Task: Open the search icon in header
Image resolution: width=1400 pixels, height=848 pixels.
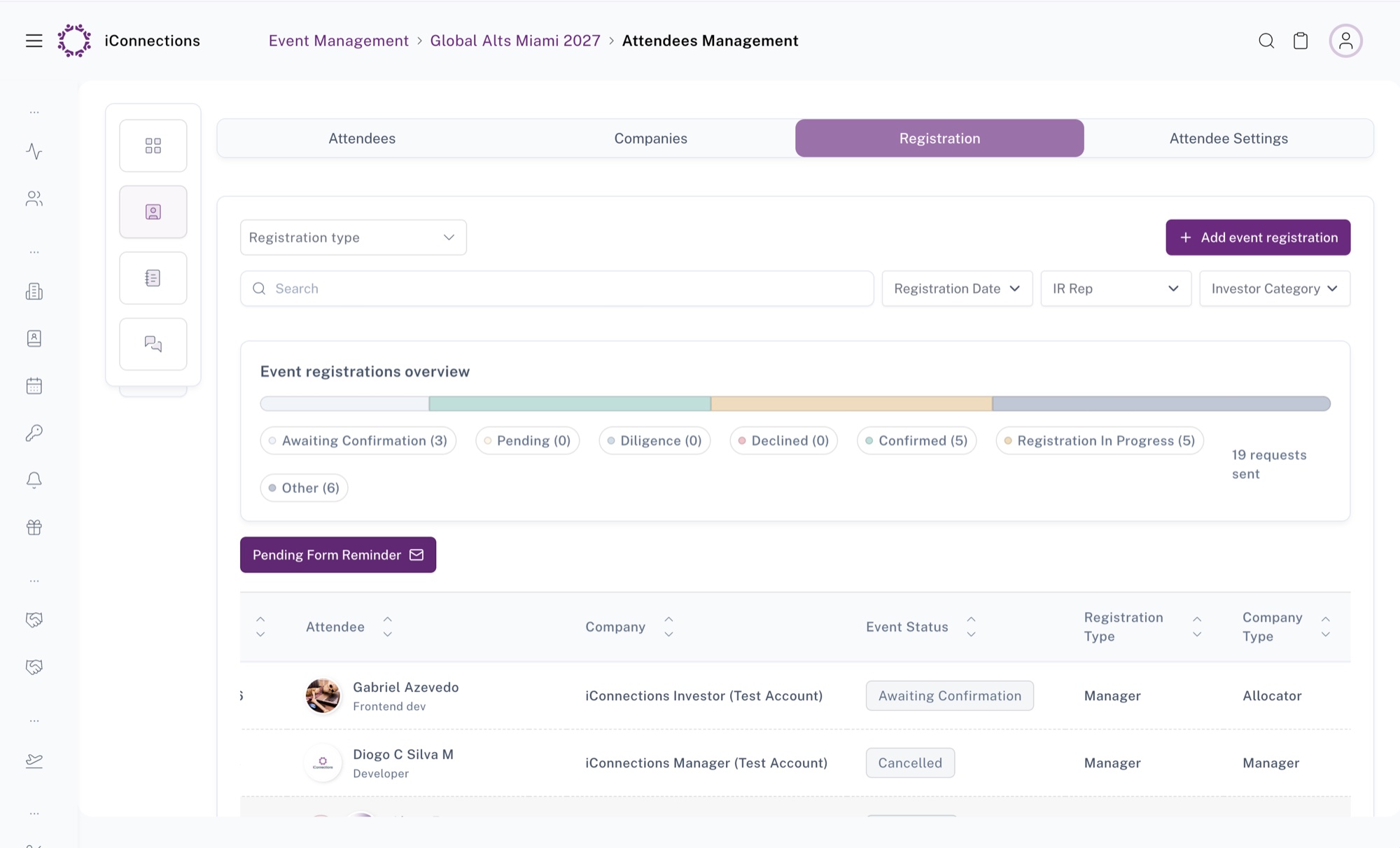Action: click(x=1266, y=41)
